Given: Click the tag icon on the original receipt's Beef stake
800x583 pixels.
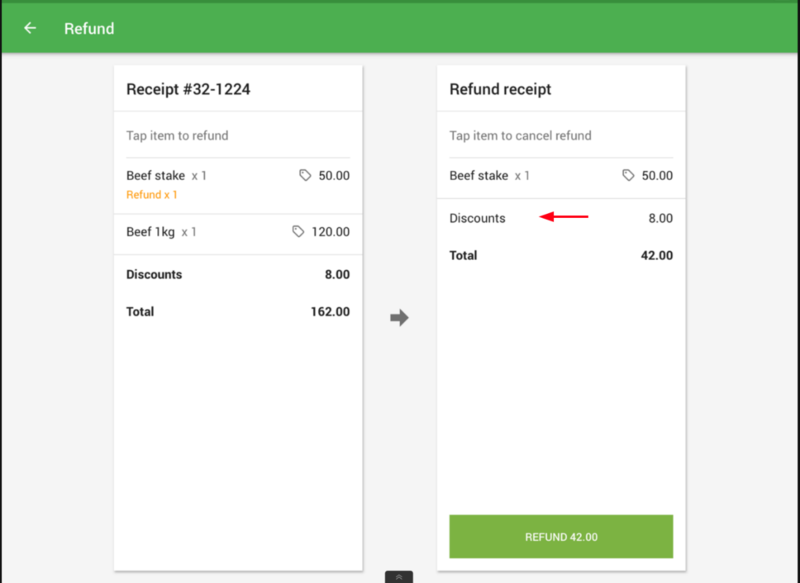Looking at the screenshot, I should pos(305,176).
